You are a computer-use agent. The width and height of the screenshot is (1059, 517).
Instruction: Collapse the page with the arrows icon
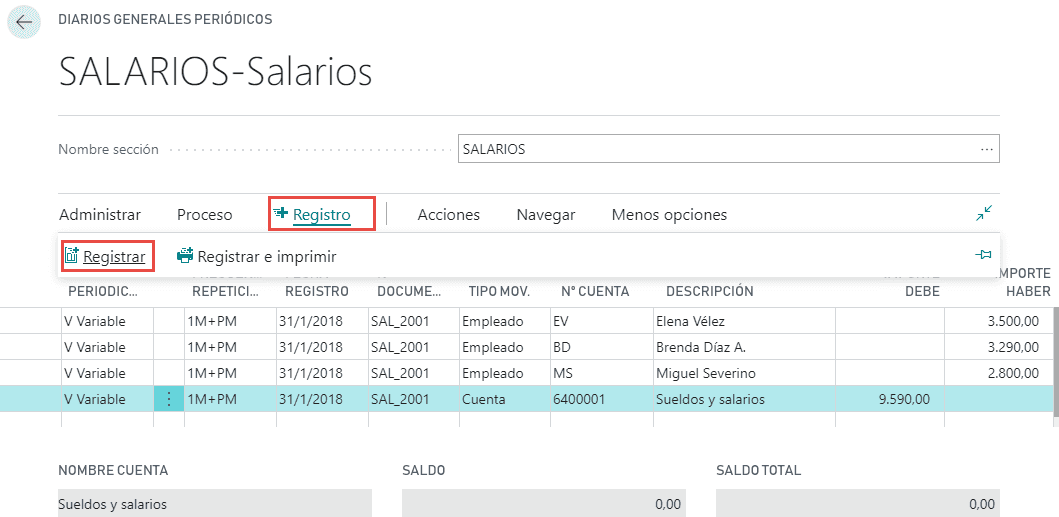tap(984, 214)
